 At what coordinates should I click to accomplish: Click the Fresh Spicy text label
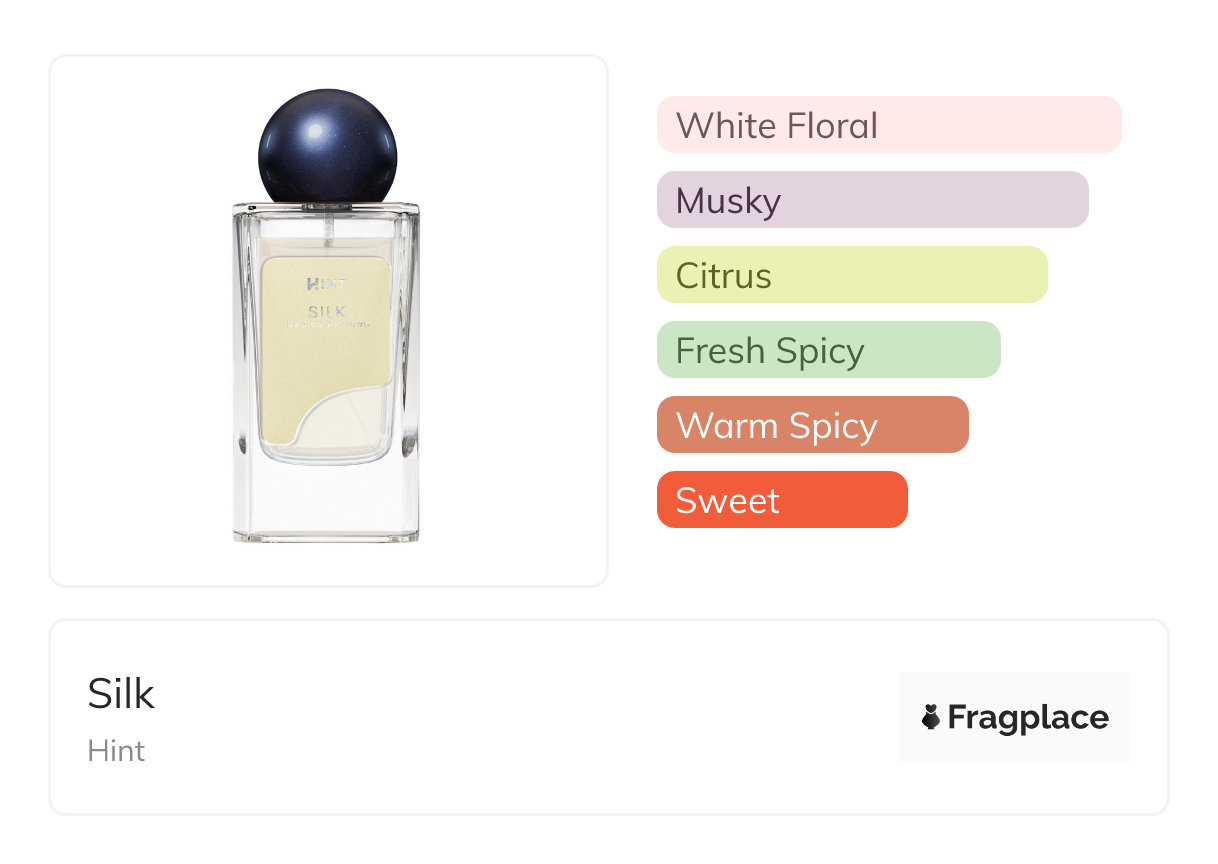[770, 351]
